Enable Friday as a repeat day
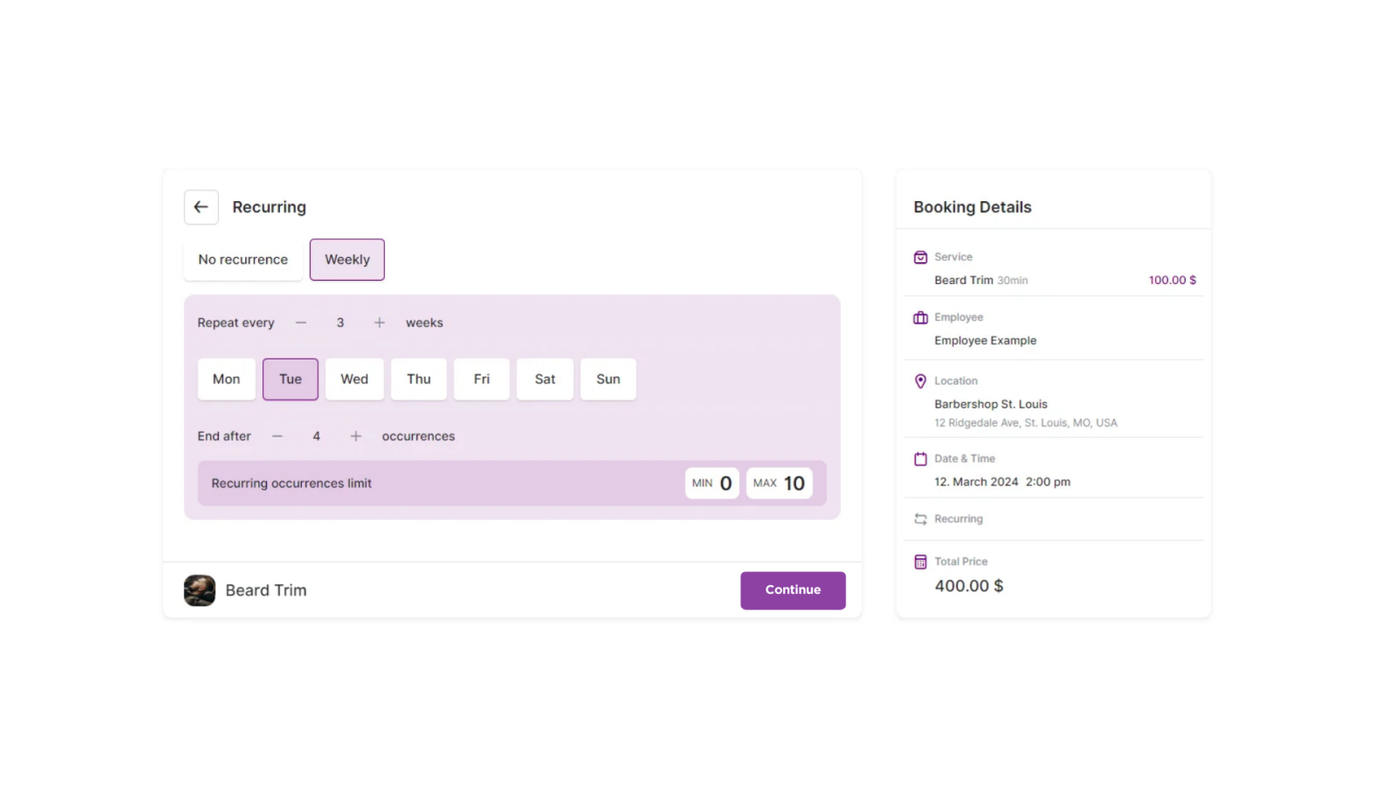Viewport: 1400px width, 787px height. [x=481, y=379]
